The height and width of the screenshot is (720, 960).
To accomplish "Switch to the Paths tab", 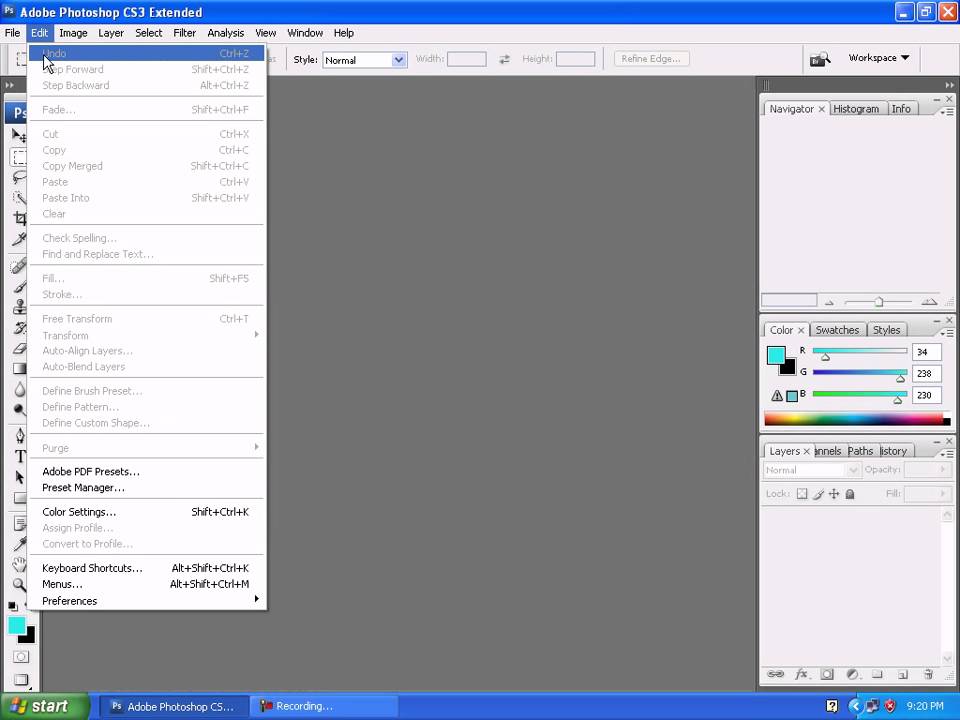I will coord(860,451).
